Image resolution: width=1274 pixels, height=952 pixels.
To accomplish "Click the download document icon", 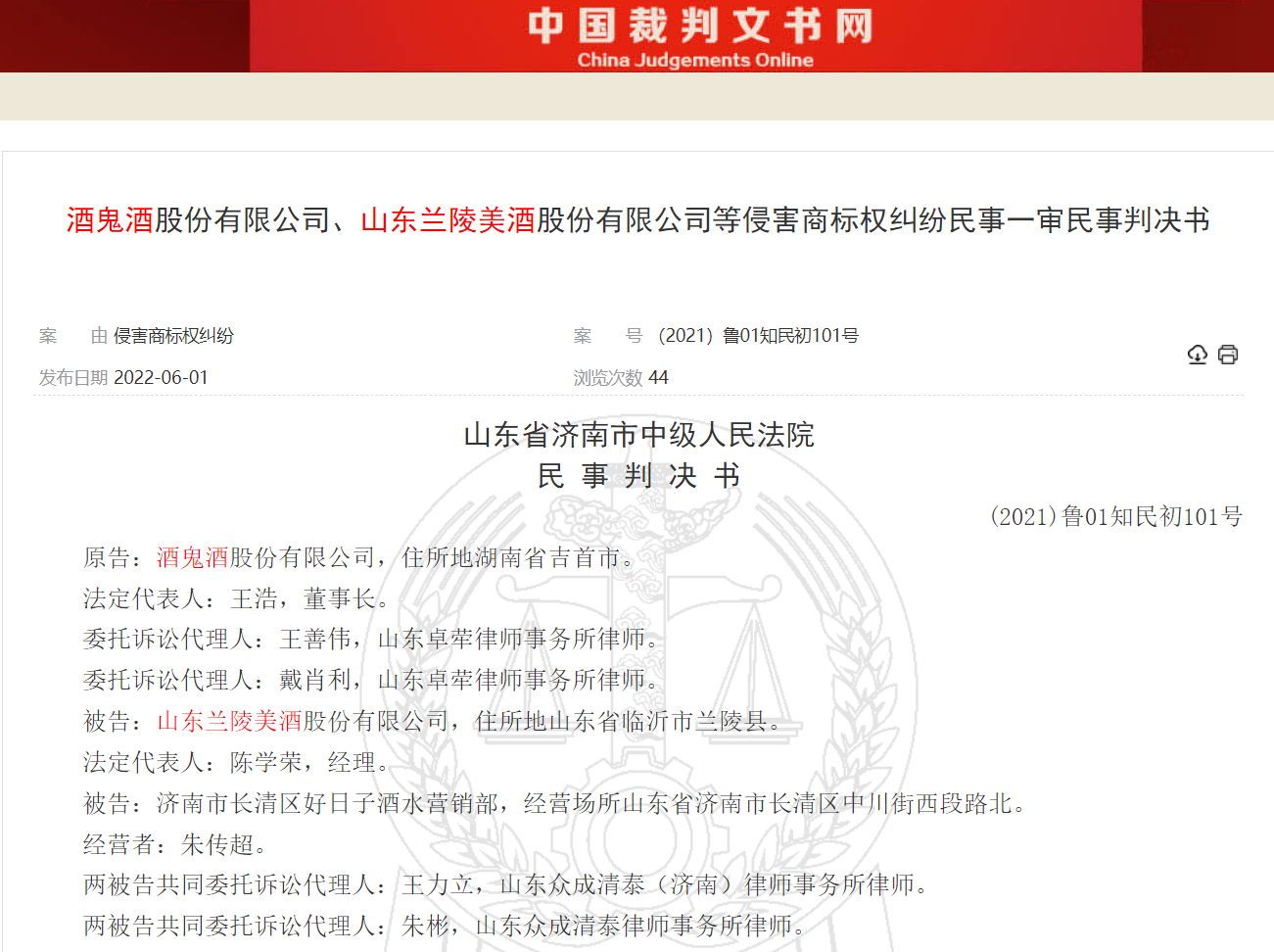I will point(1197,355).
